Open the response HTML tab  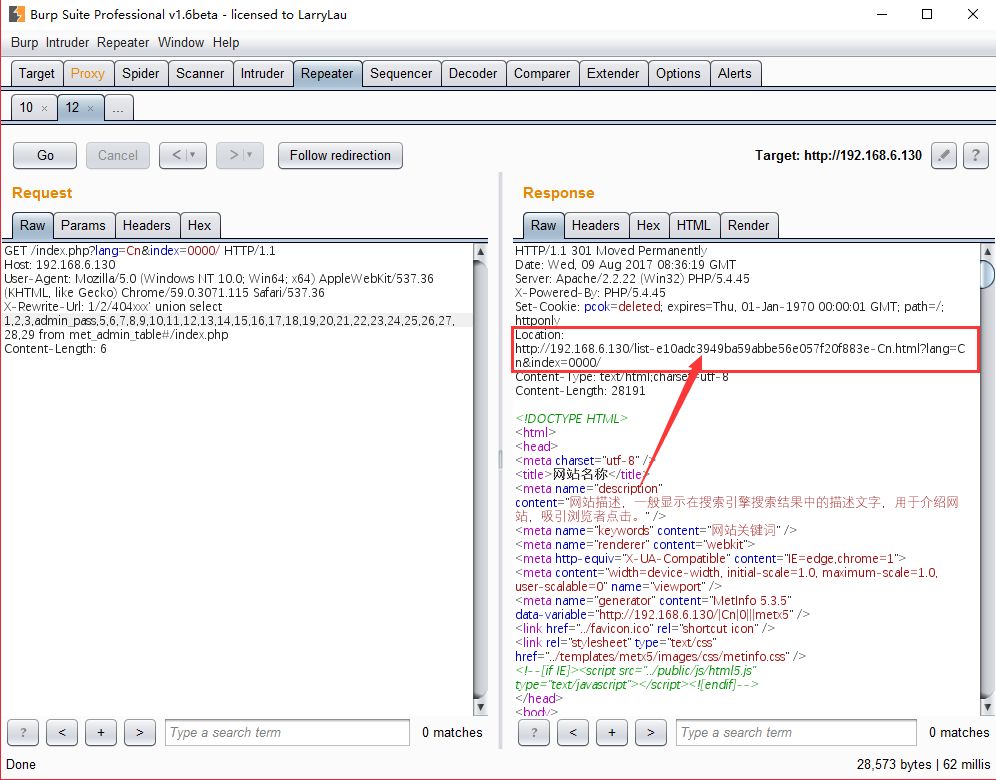pyautogui.click(x=694, y=225)
